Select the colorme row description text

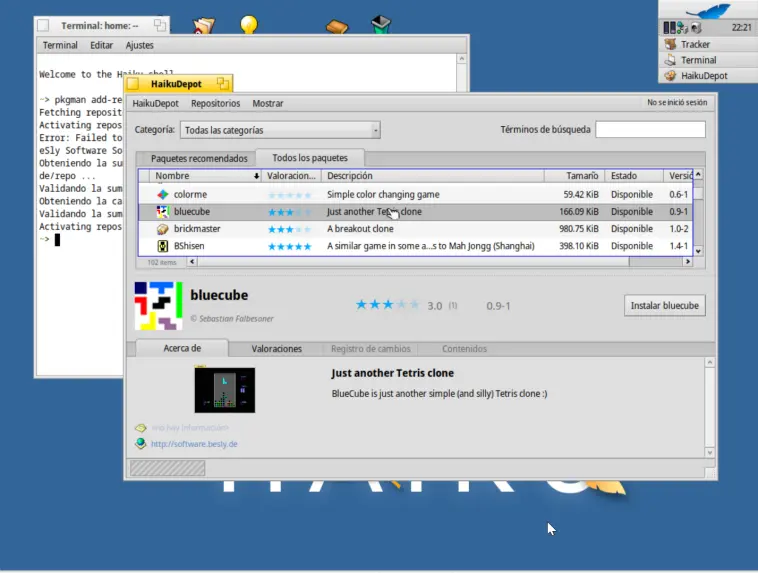coord(383,194)
